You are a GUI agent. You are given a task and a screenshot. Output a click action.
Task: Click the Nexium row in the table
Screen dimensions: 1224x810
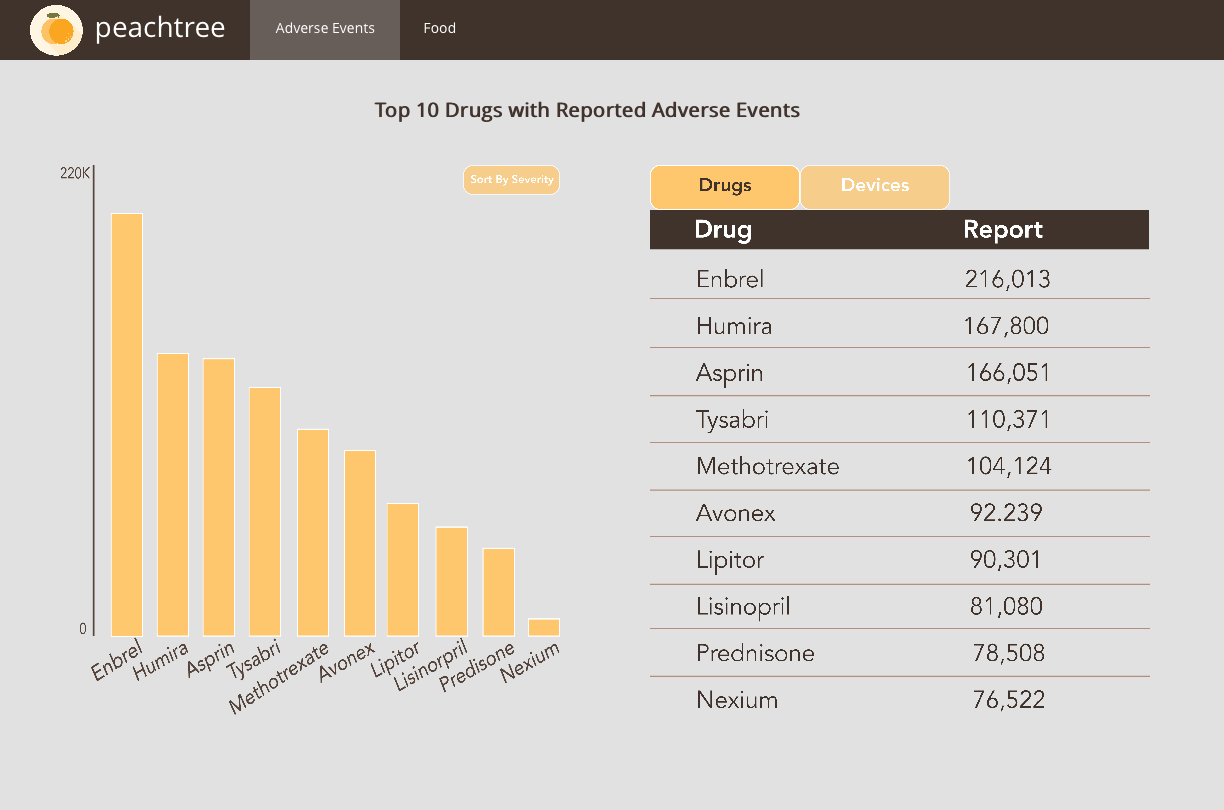click(x=900, y=700)
